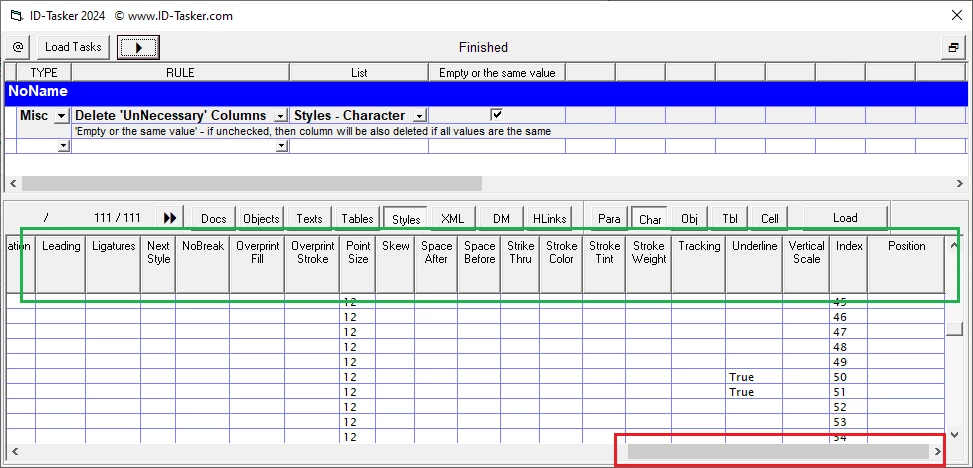
Task: Select the Styles tab
Action: (x=406, y=219)
